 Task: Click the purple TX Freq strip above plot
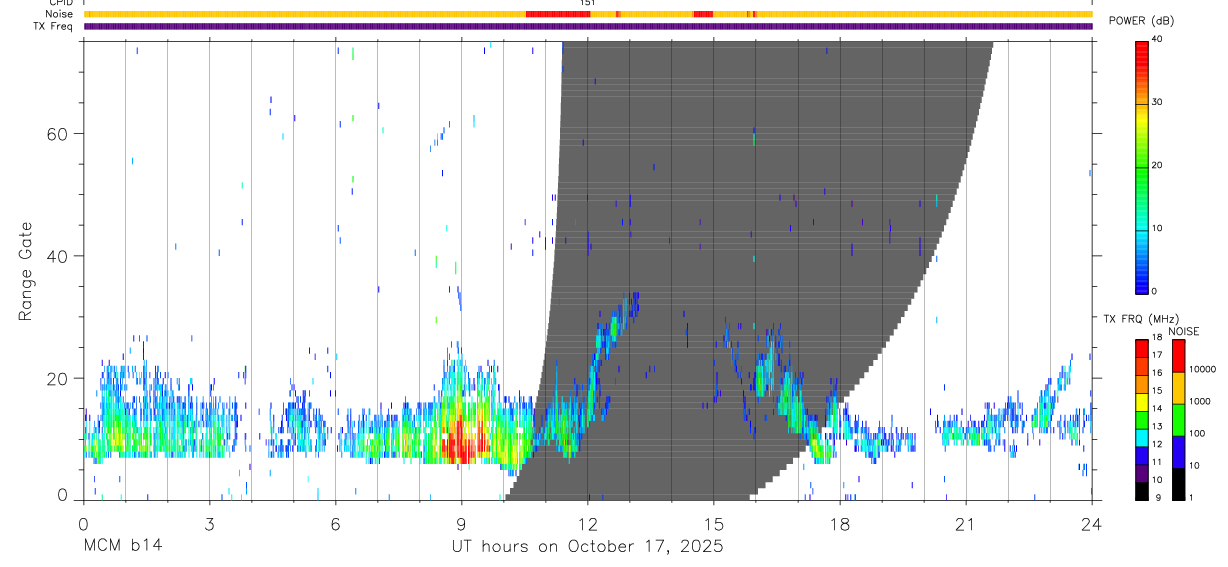pos(588,26)
